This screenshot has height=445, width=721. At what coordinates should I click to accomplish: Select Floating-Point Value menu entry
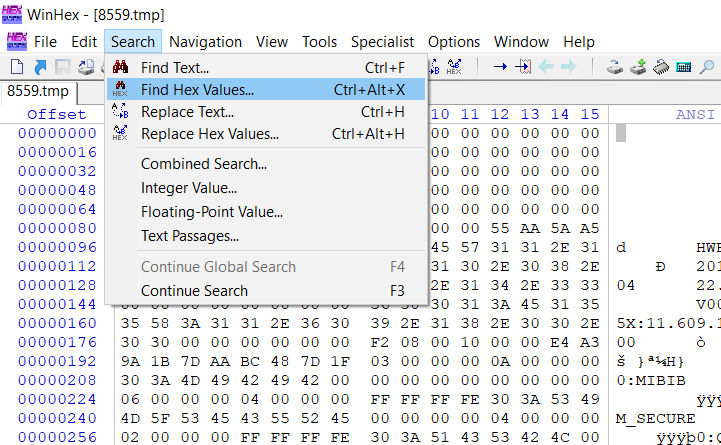[211, 212]
